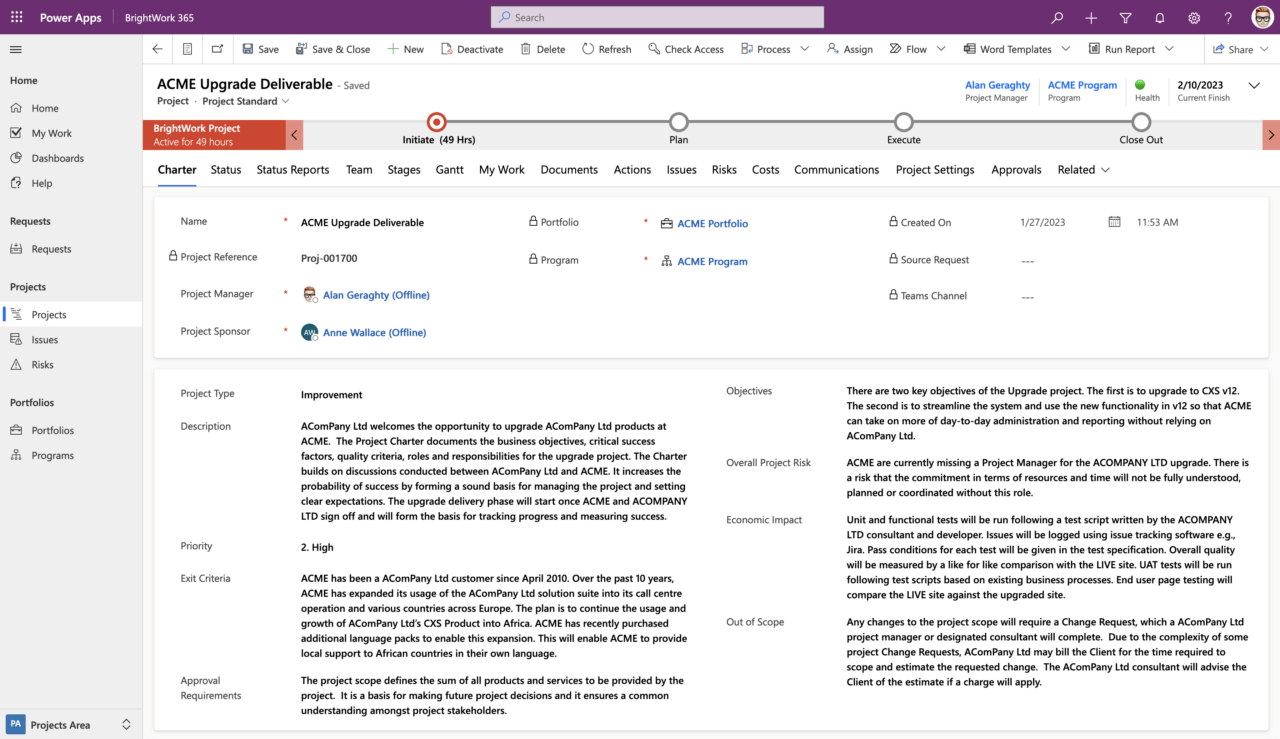Screen dimensions: 1280x739
Task: Open the Related tab dropdown
Action: 1083,170
